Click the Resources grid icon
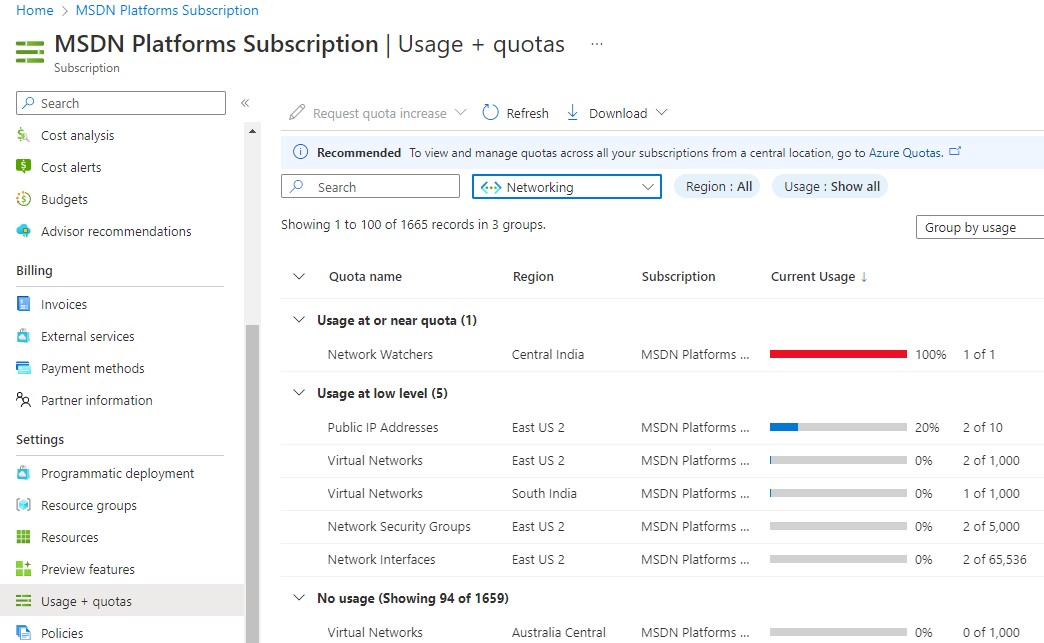The image size is (1044, 643). click(23, 537)
